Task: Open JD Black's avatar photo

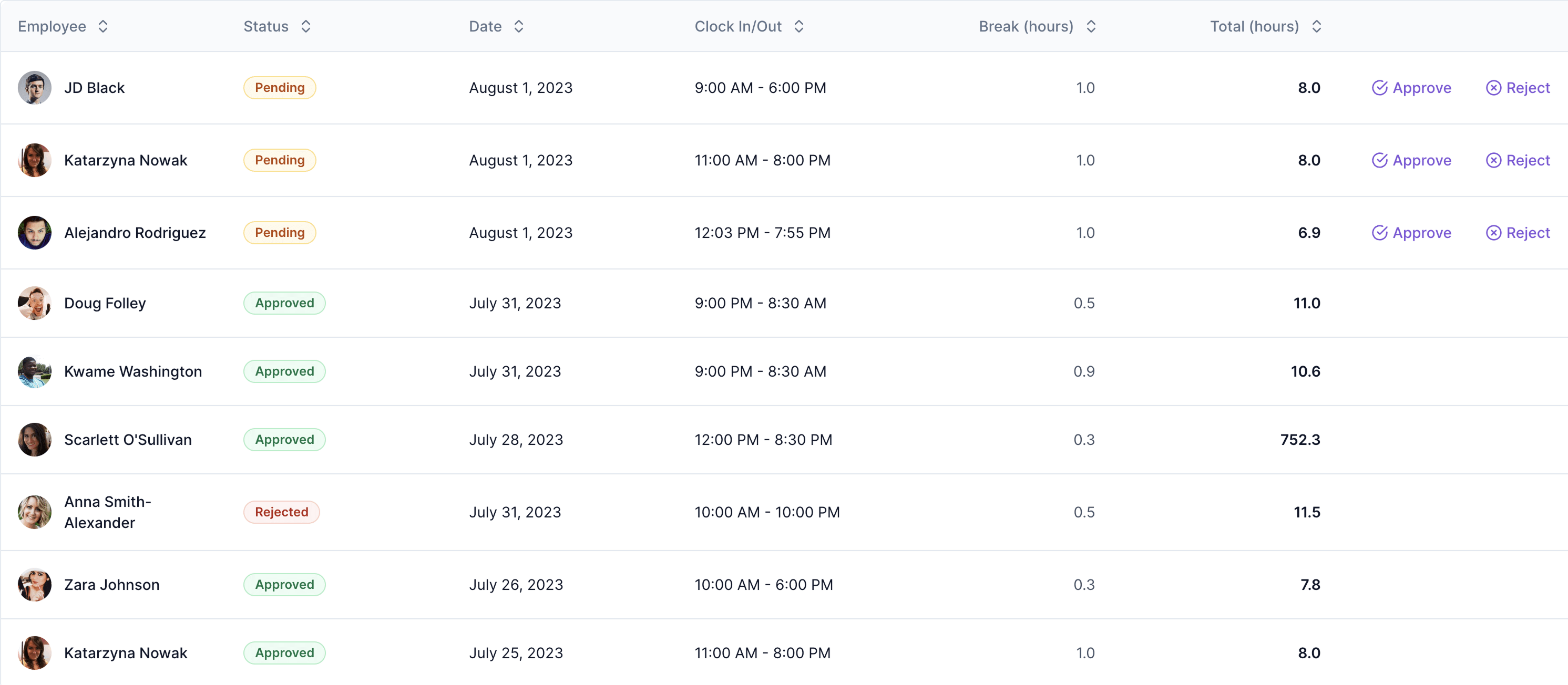Action: coord(35,88)
